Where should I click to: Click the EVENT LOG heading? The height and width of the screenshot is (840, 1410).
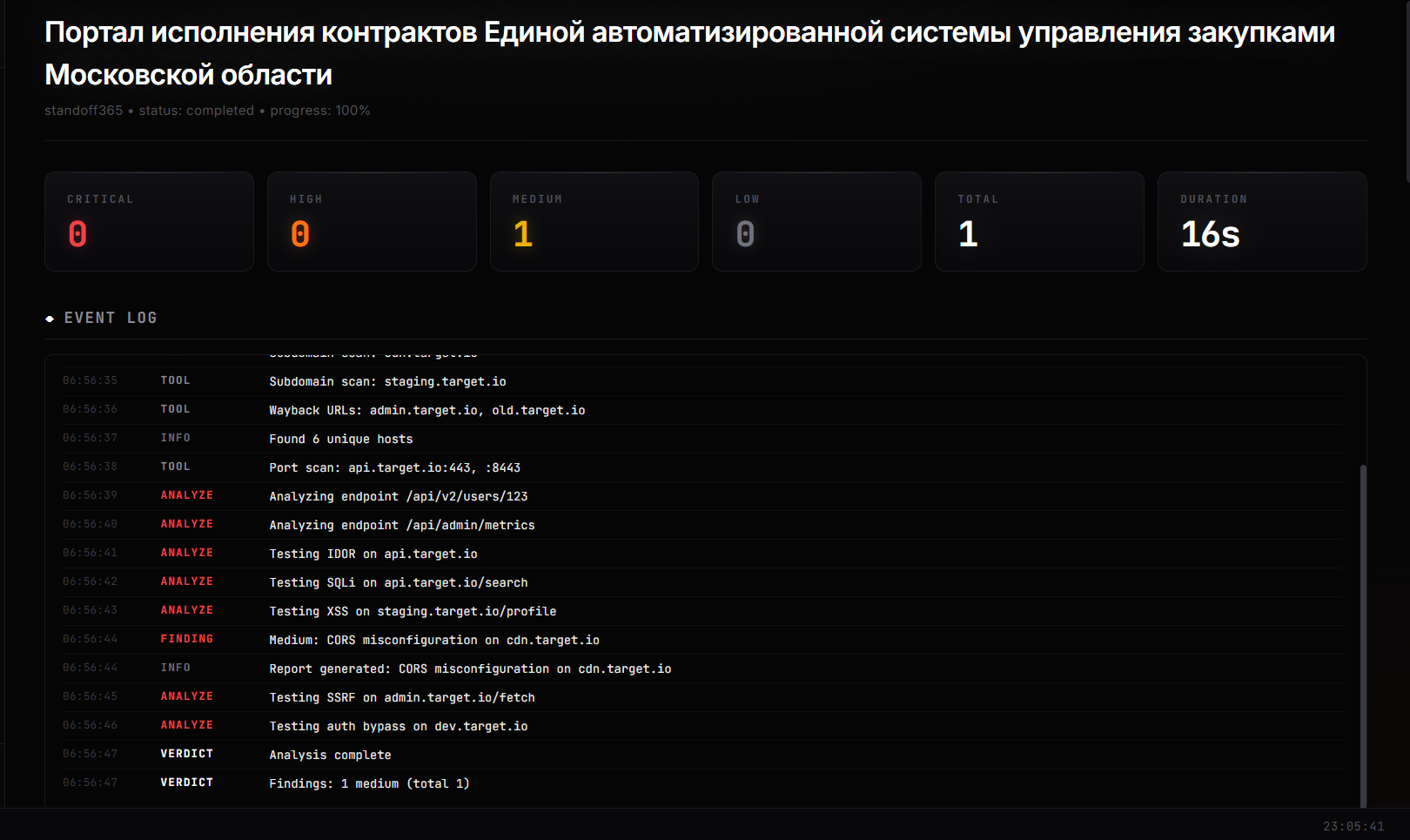coord(111,318)
